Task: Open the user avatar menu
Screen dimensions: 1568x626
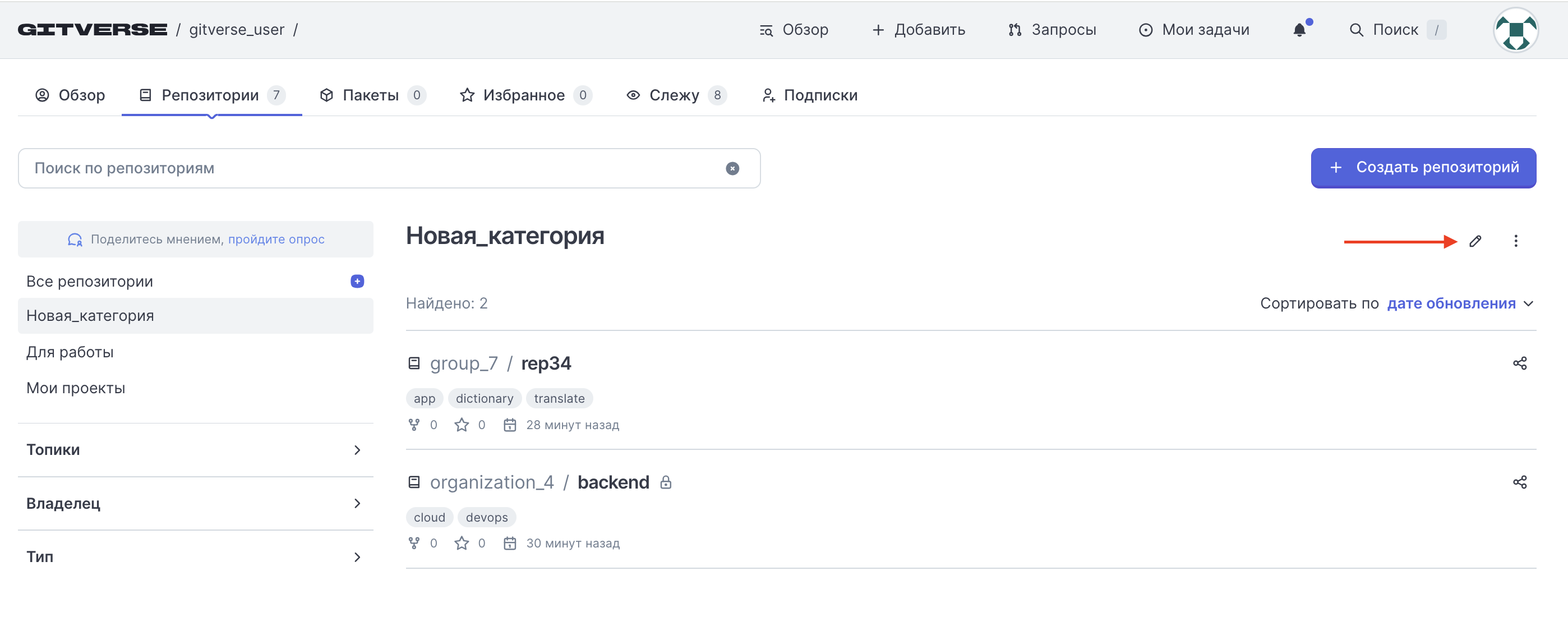Action: point(1516,30)
